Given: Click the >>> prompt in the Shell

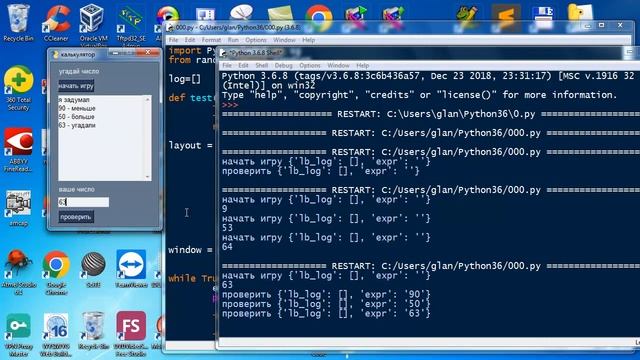Looking at the screenshot, I should pyautogui.click(x=230, y=105).
